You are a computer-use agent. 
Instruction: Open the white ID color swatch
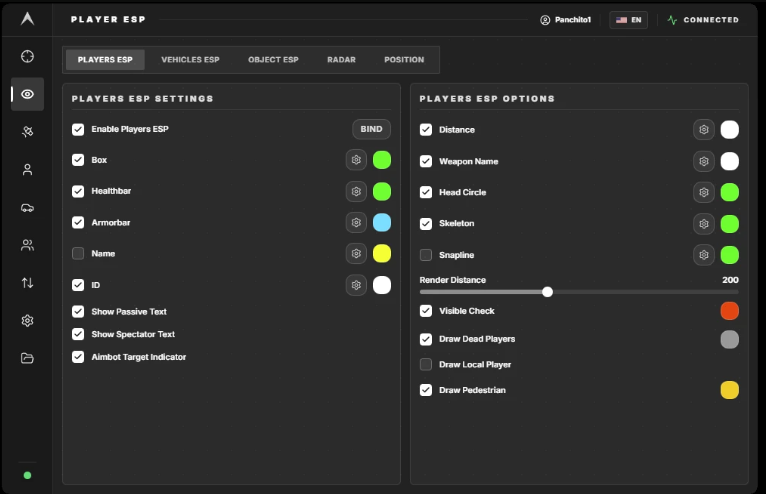382,285
